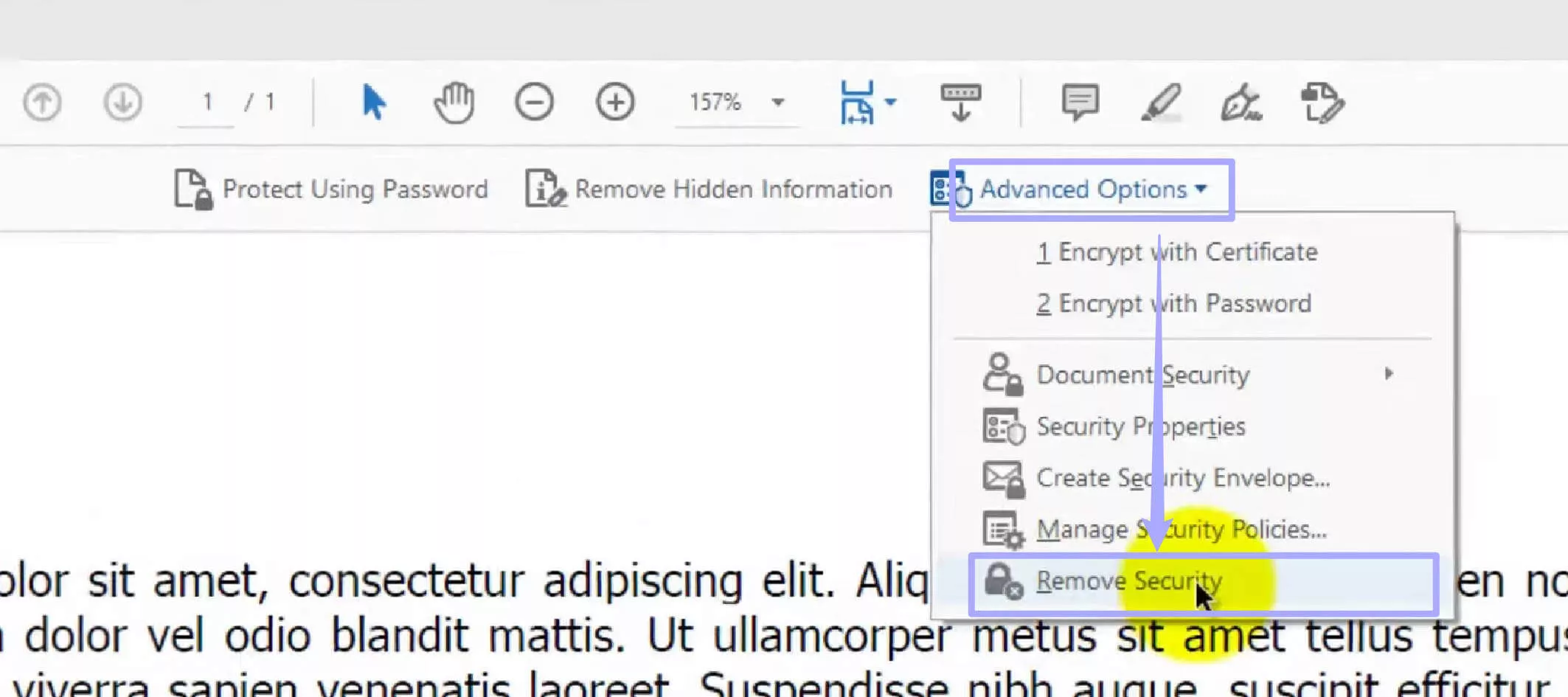Click Remove Hidden Information
The height and width of the screenshot is (697, 1568).
tap(708, 189)
